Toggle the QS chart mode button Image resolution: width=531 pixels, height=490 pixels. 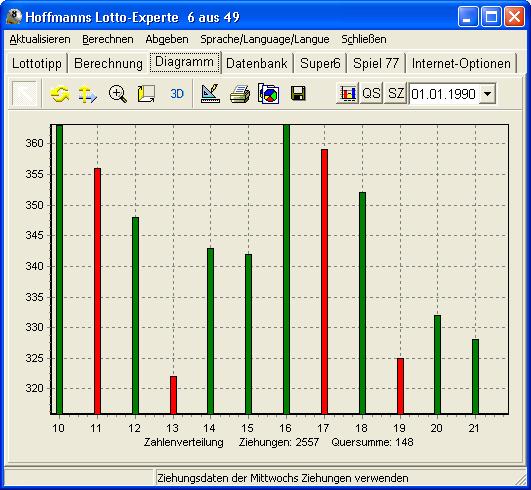[371, 93]
